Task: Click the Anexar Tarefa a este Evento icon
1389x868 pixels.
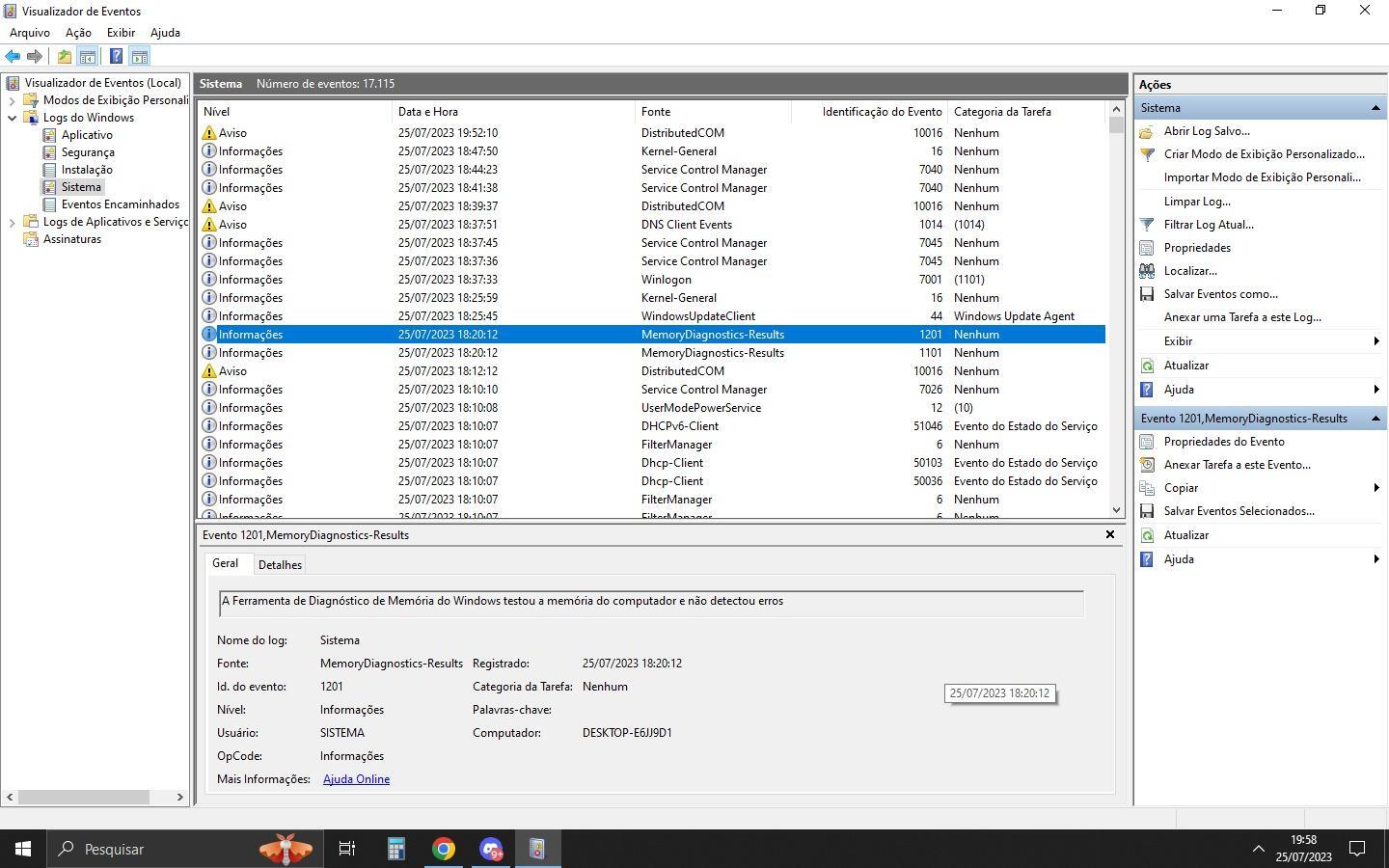Action: (1147, 465)
